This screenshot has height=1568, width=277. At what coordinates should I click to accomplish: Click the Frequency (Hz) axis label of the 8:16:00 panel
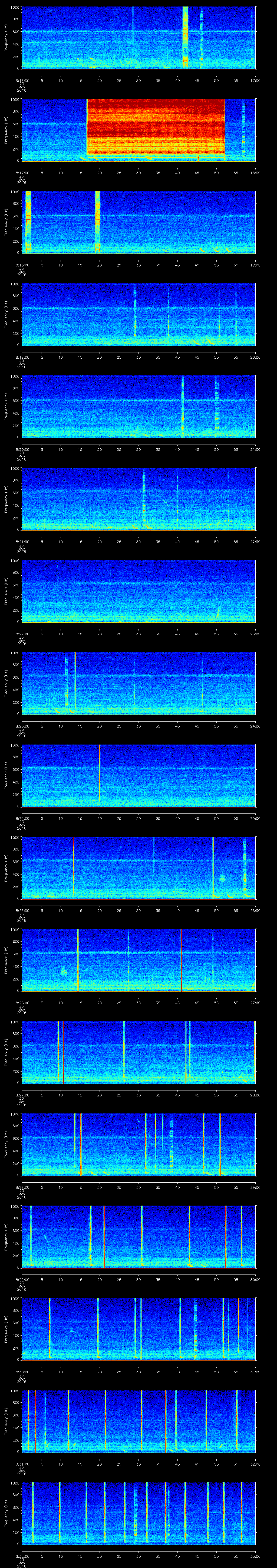6,38
